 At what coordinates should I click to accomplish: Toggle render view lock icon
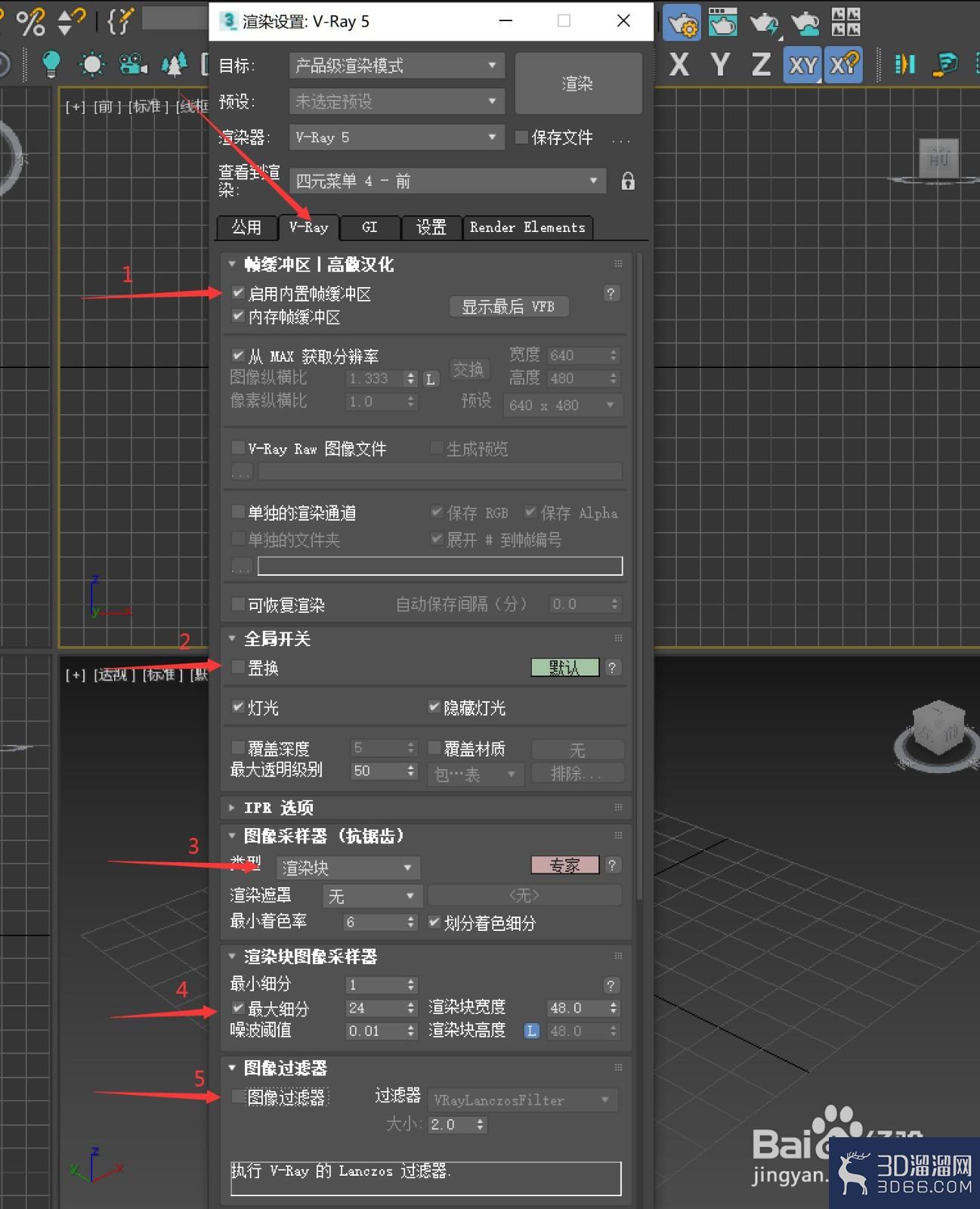[x=628, y=181]
